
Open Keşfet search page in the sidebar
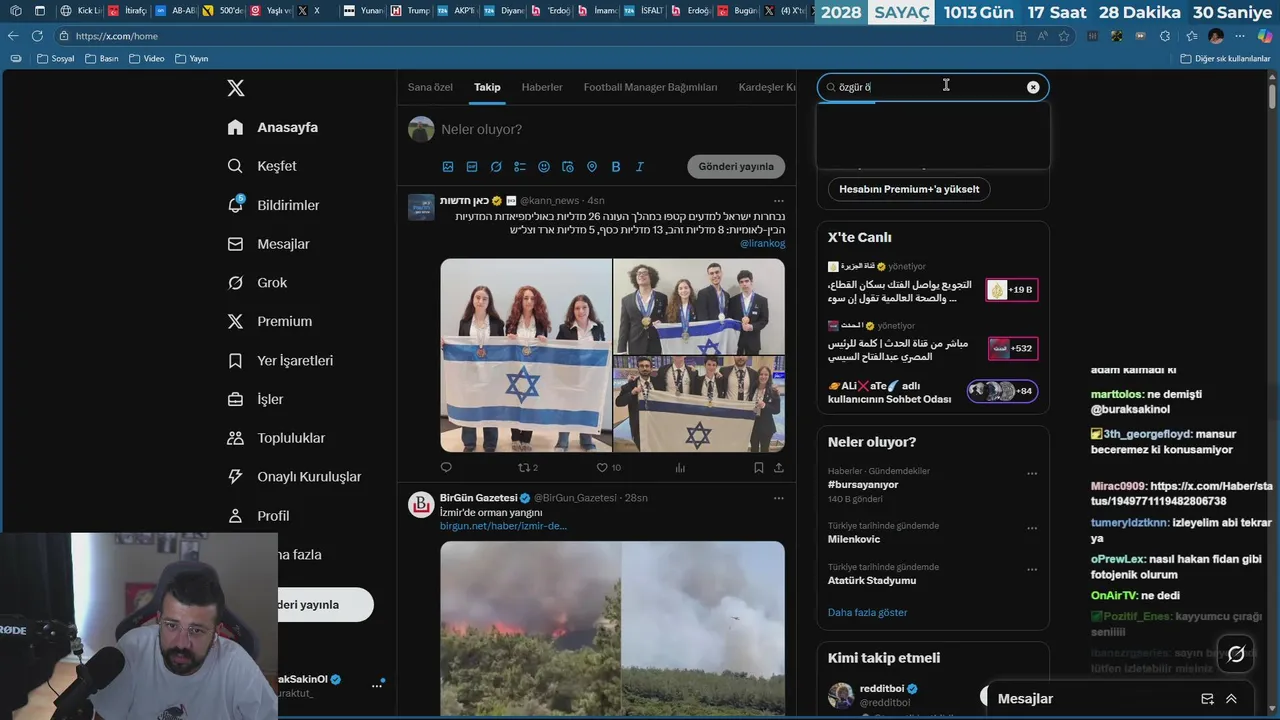click(x=262, y=166)
